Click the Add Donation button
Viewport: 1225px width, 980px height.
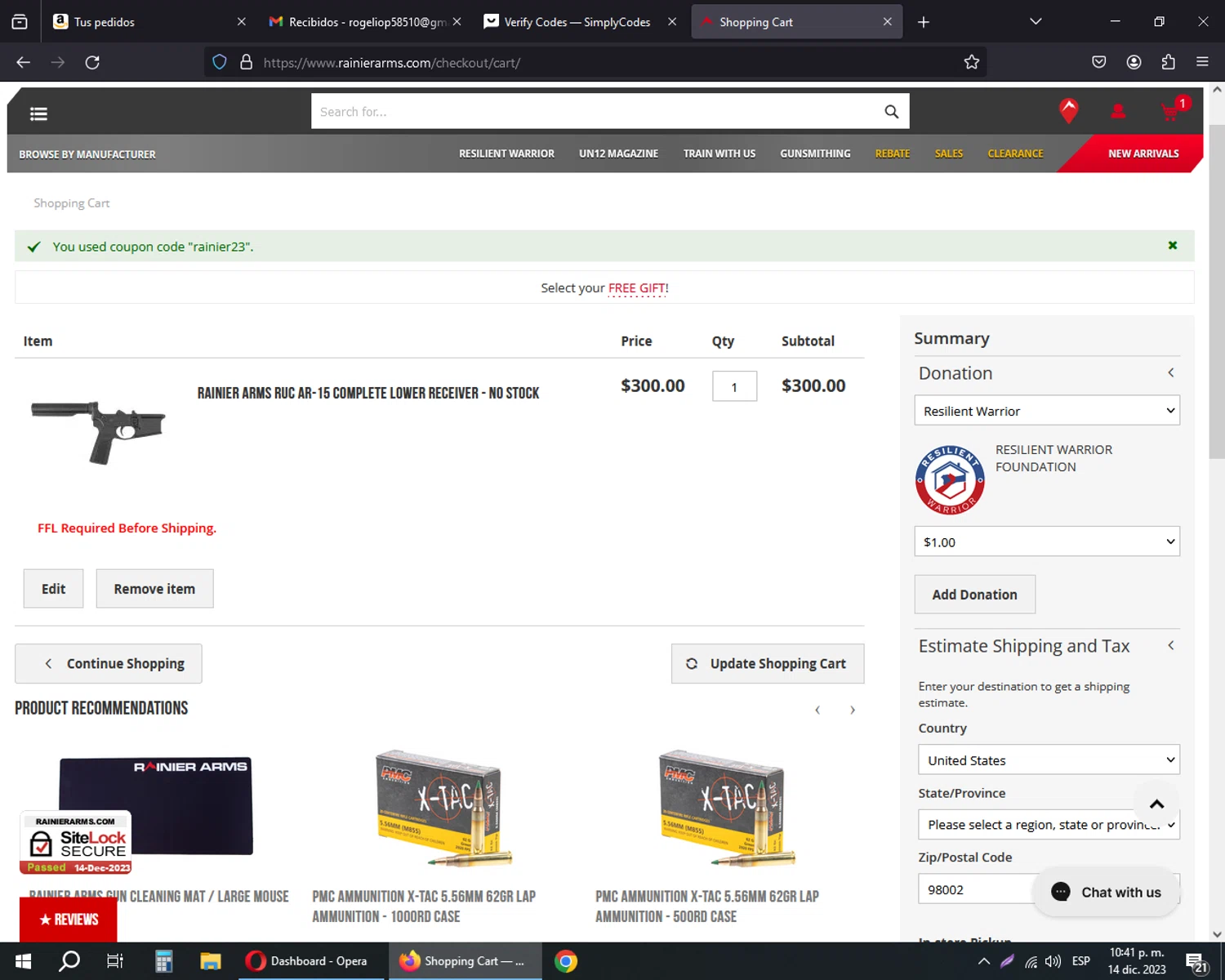[974, 595]
